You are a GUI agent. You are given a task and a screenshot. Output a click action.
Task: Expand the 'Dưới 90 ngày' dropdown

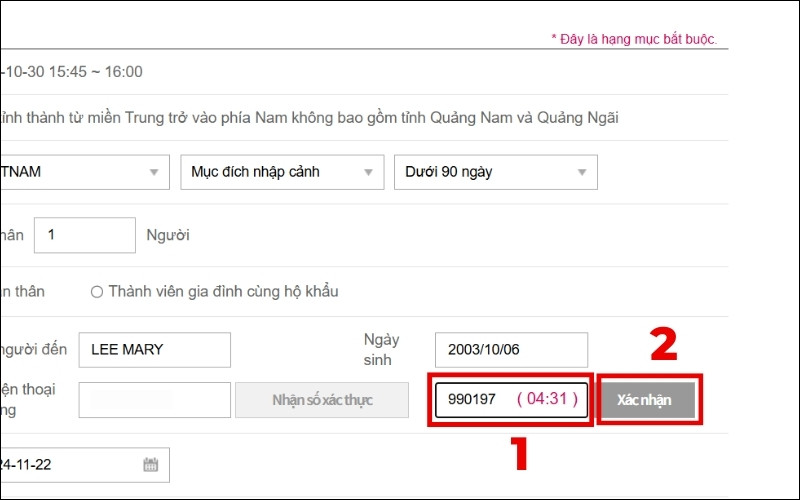coord(495,172)
